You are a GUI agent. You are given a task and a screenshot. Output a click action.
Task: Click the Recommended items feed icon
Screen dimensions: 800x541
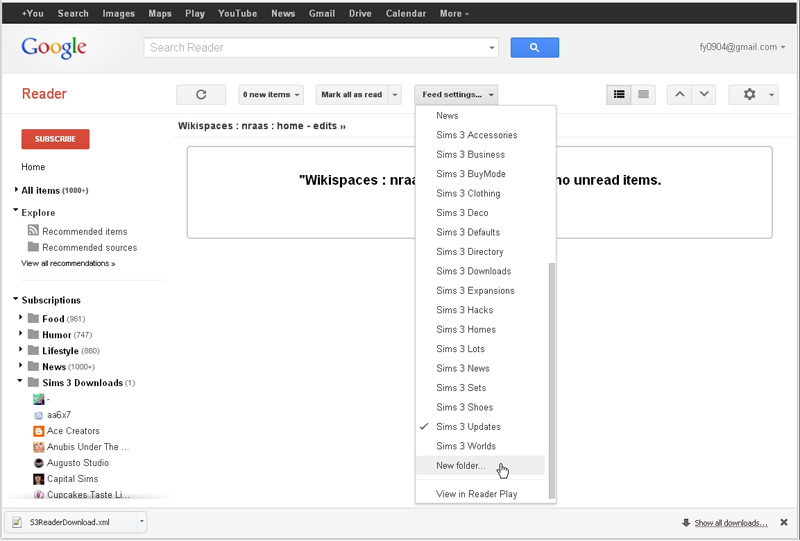pyautogui.click(x=33, y=231)
